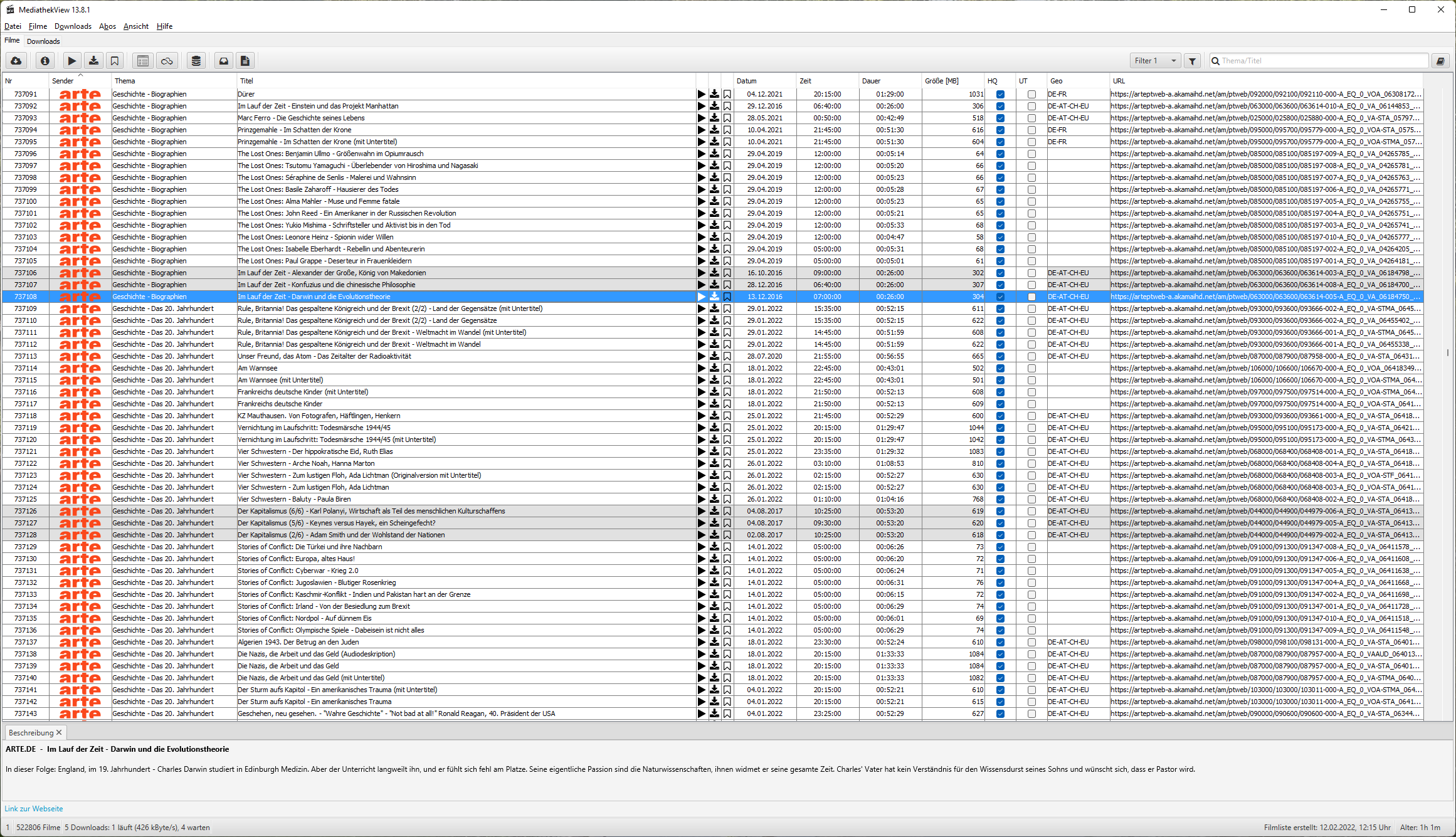Toggle HQ checkbox in row 737137

pos(1000,643)
